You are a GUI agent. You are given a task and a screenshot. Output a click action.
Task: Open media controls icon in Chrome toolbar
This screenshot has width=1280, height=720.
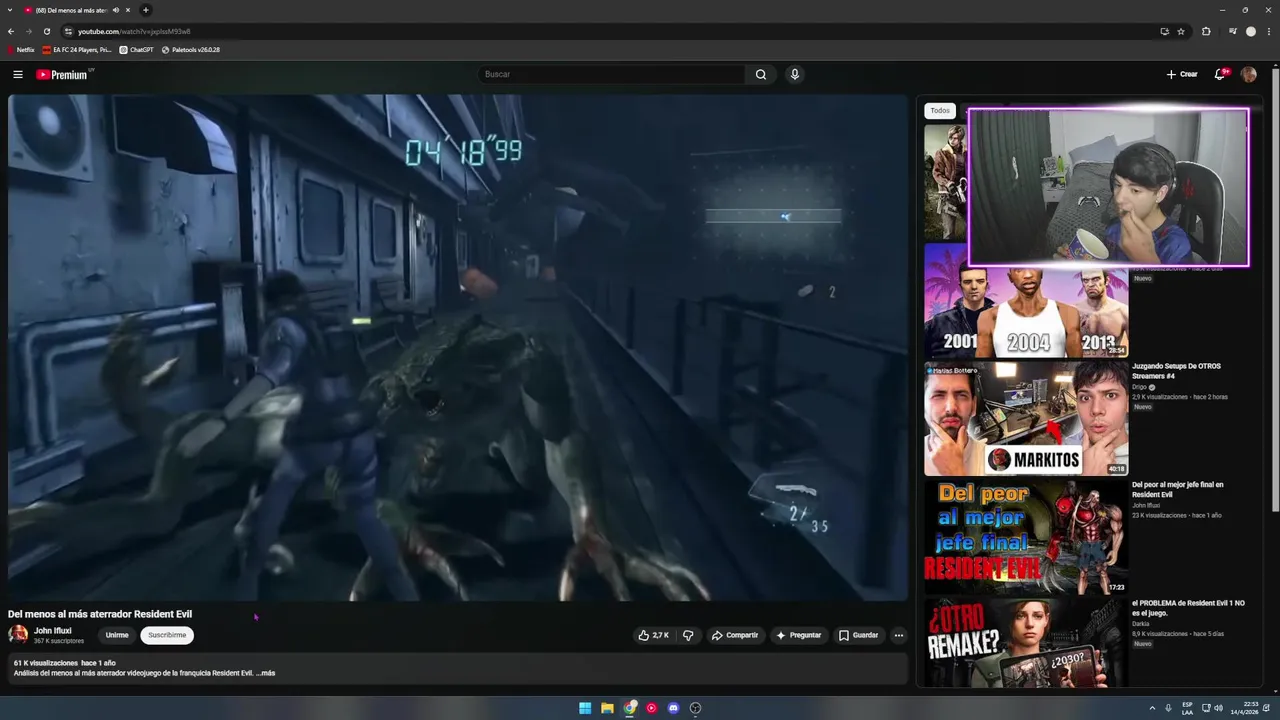1232,31
